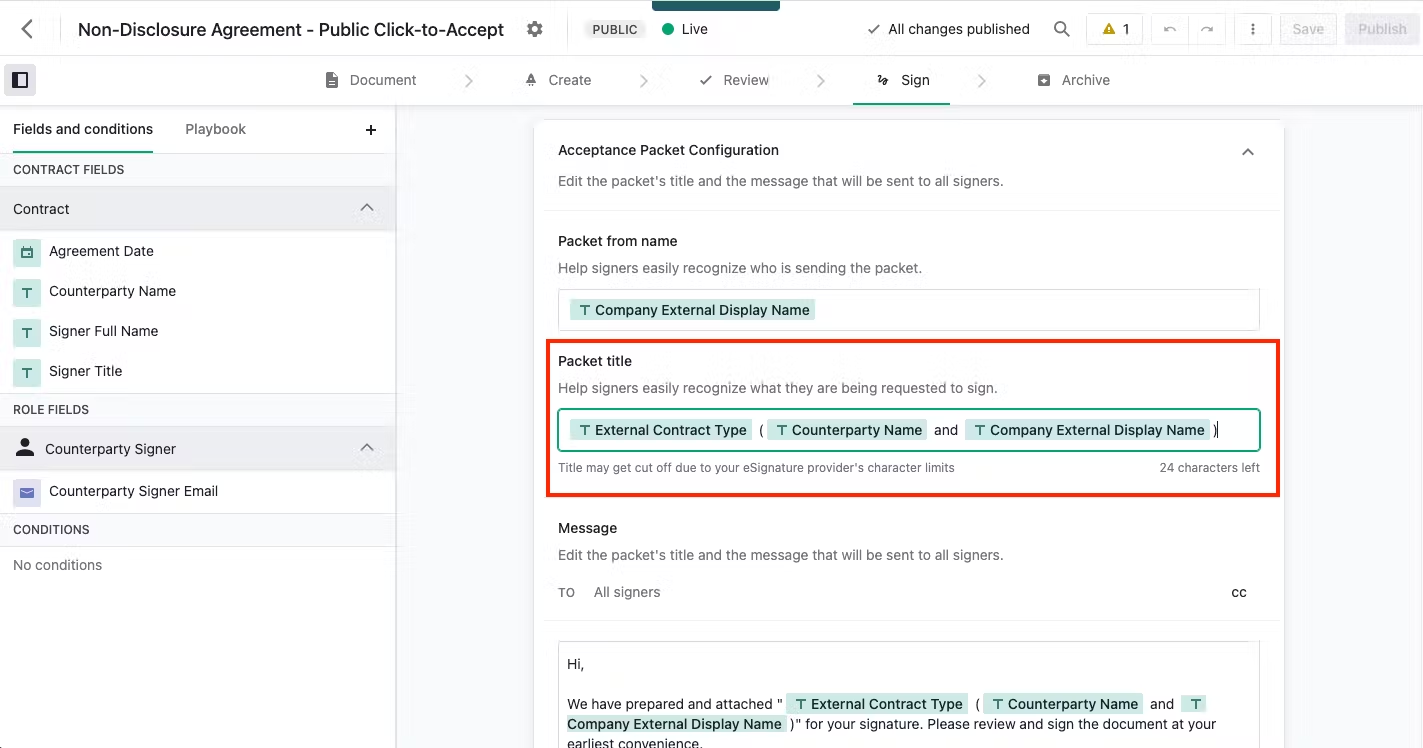Open the cc recipients option
The width and height of the screenshot is (1423, 748).
click(x=1239, y=592)
